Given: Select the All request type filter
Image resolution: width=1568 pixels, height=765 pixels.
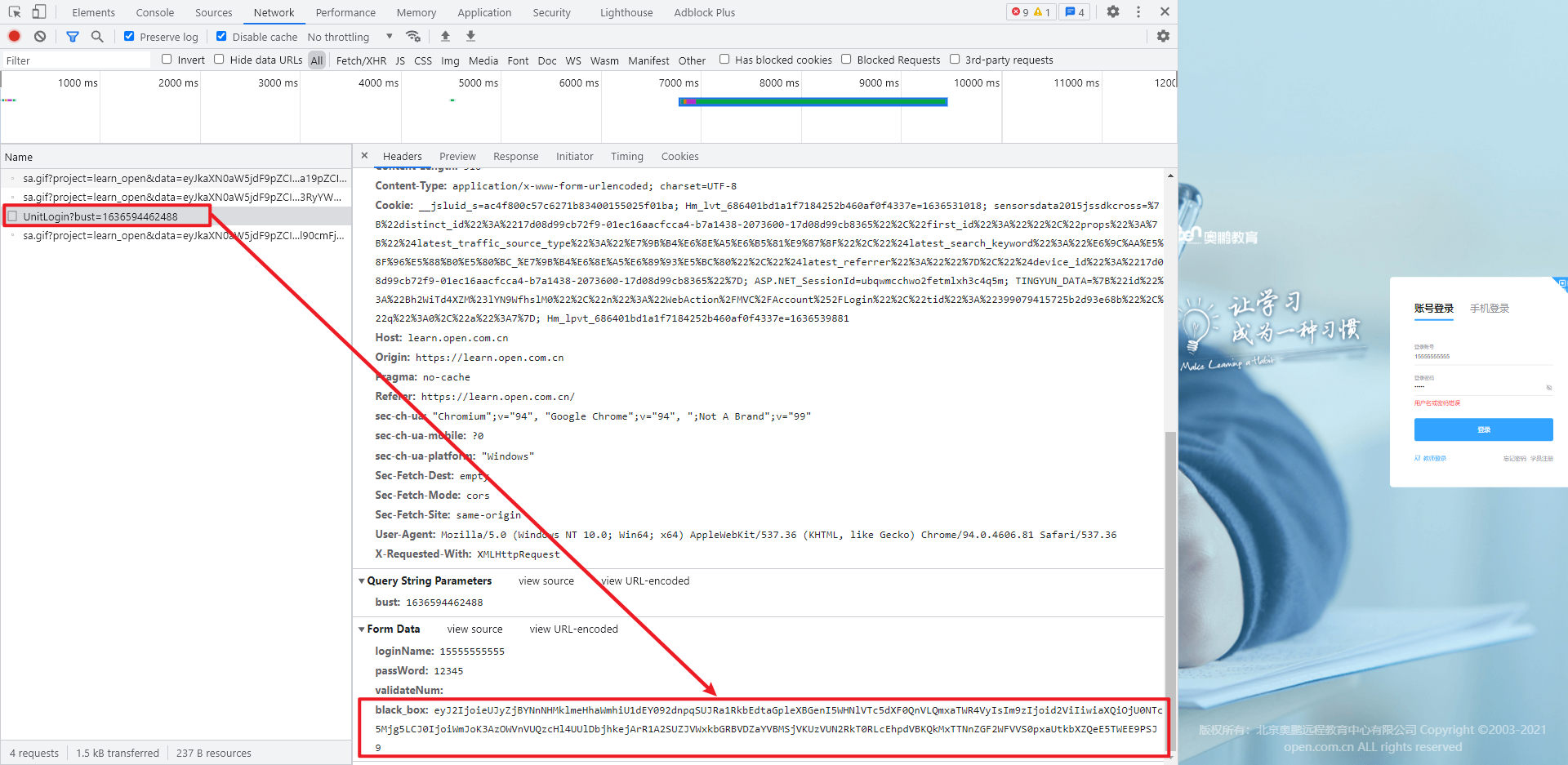Looking at the screenshot, I should tap(317, 60).
